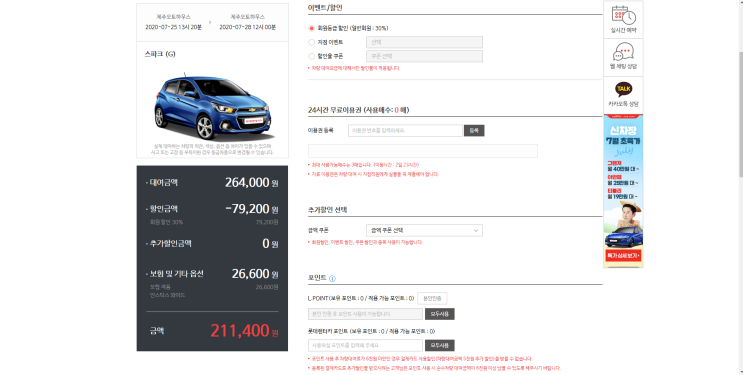The height and width of the screenshot is (375, 743).
Task: Click the new car July promotion banner
Action: tap(623, 191)
